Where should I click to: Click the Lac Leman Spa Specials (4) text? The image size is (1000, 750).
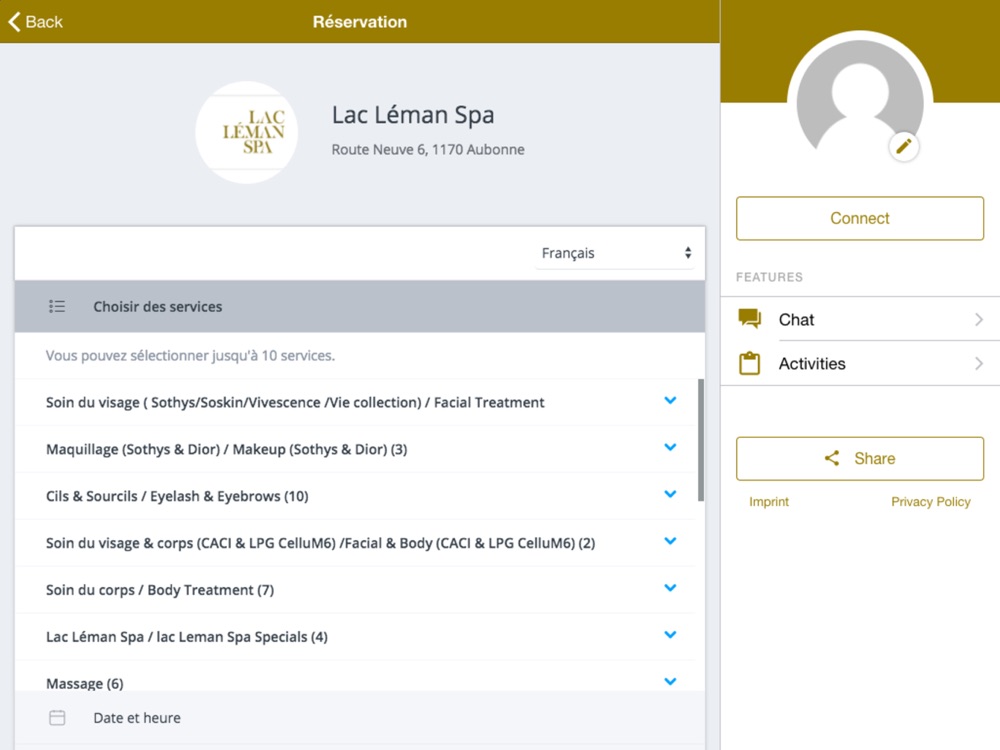click(186, 637)
